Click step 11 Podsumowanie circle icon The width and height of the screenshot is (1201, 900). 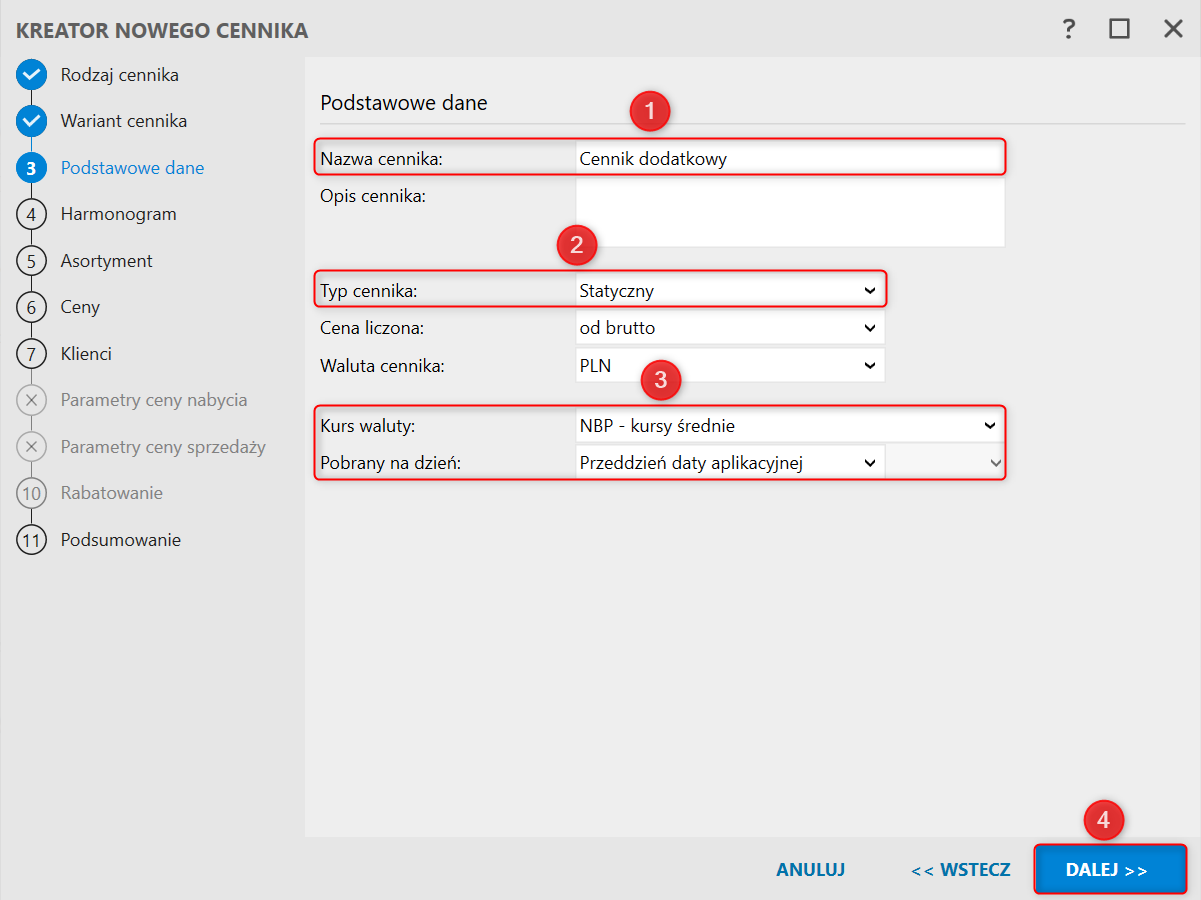coord(32,540)
